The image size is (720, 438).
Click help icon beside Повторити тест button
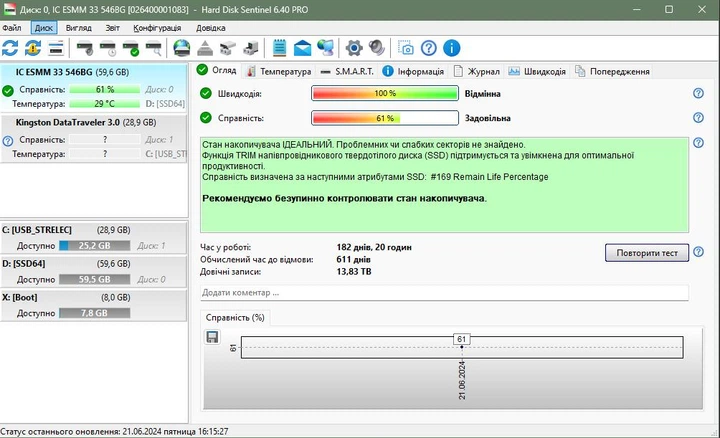coord(698,252)
